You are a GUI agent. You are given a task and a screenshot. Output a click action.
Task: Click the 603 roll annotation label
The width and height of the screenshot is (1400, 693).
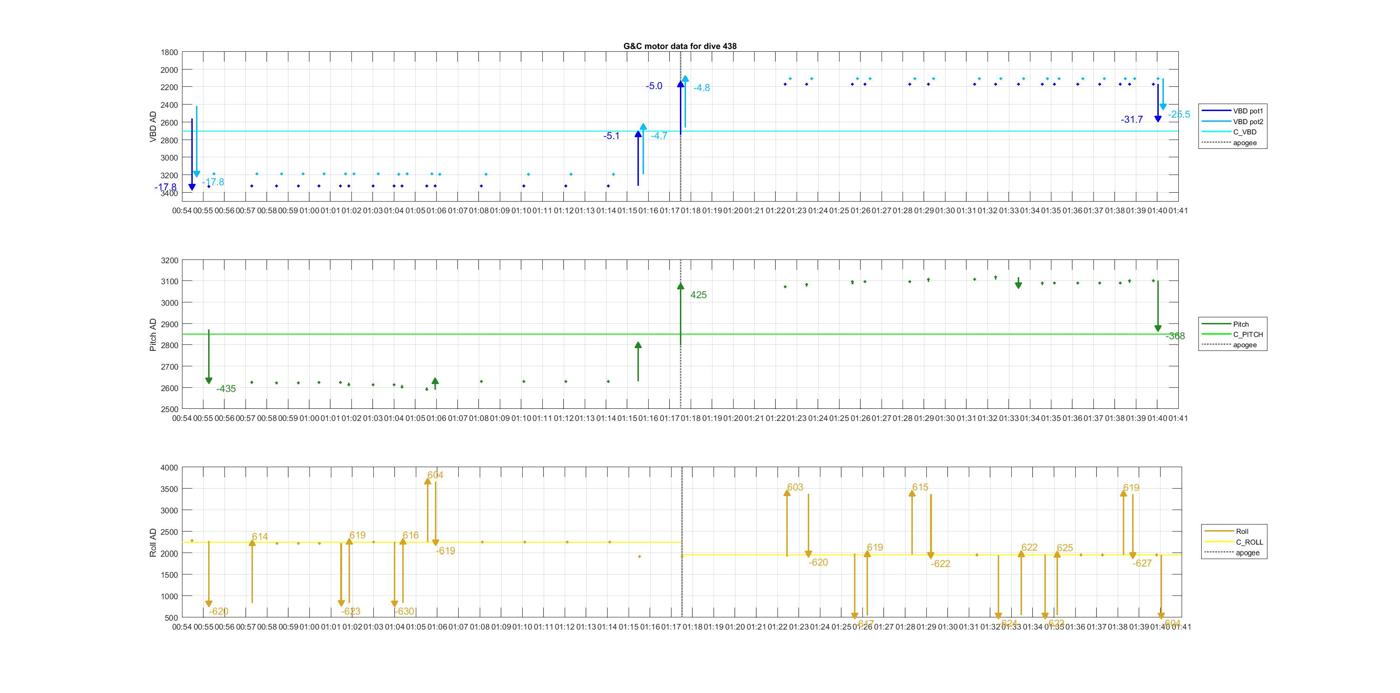pyautogui.click(x=795, y=488)
